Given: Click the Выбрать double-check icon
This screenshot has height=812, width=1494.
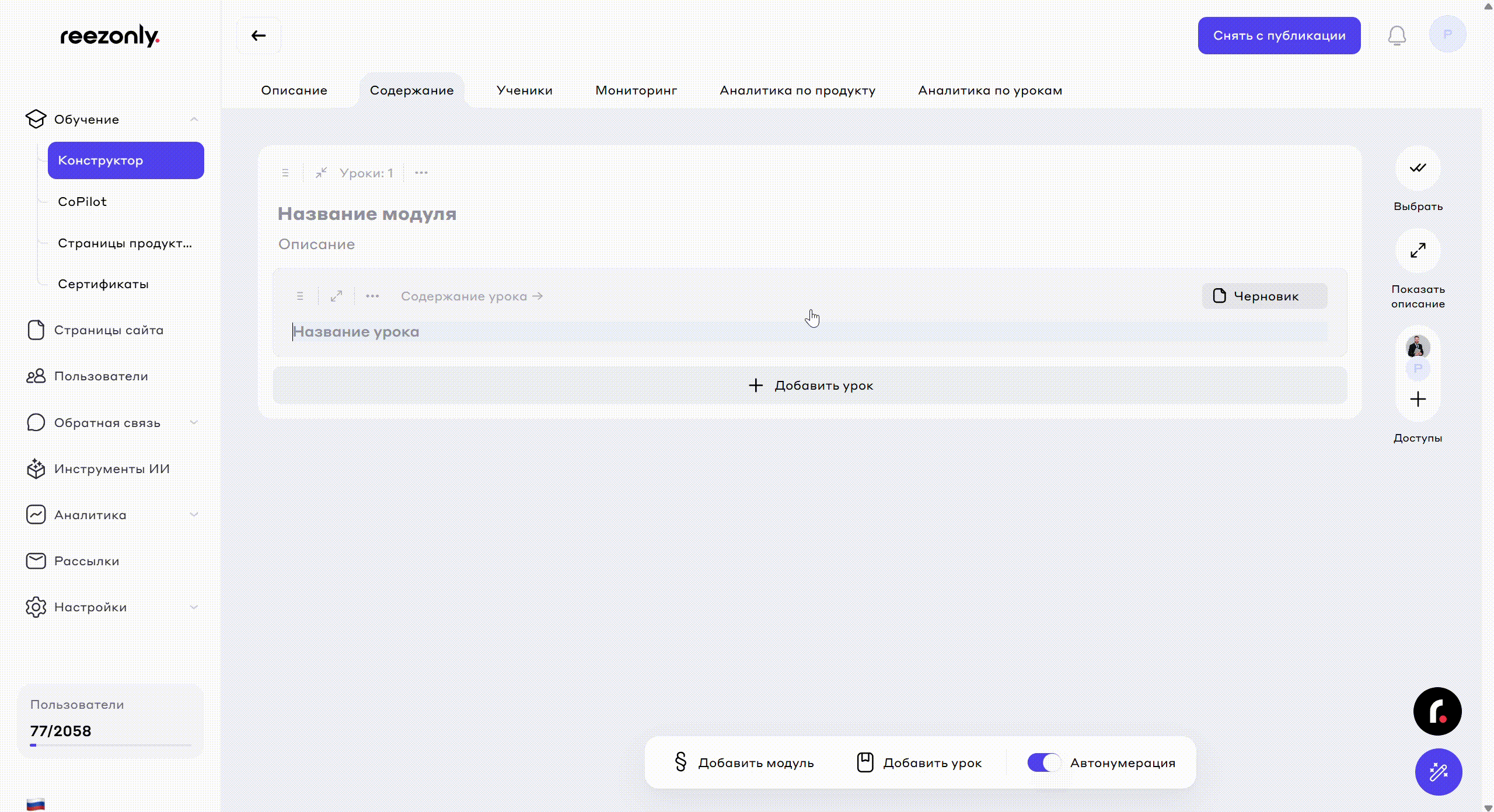Looking at the screenshot, I should click(1418, 169).
